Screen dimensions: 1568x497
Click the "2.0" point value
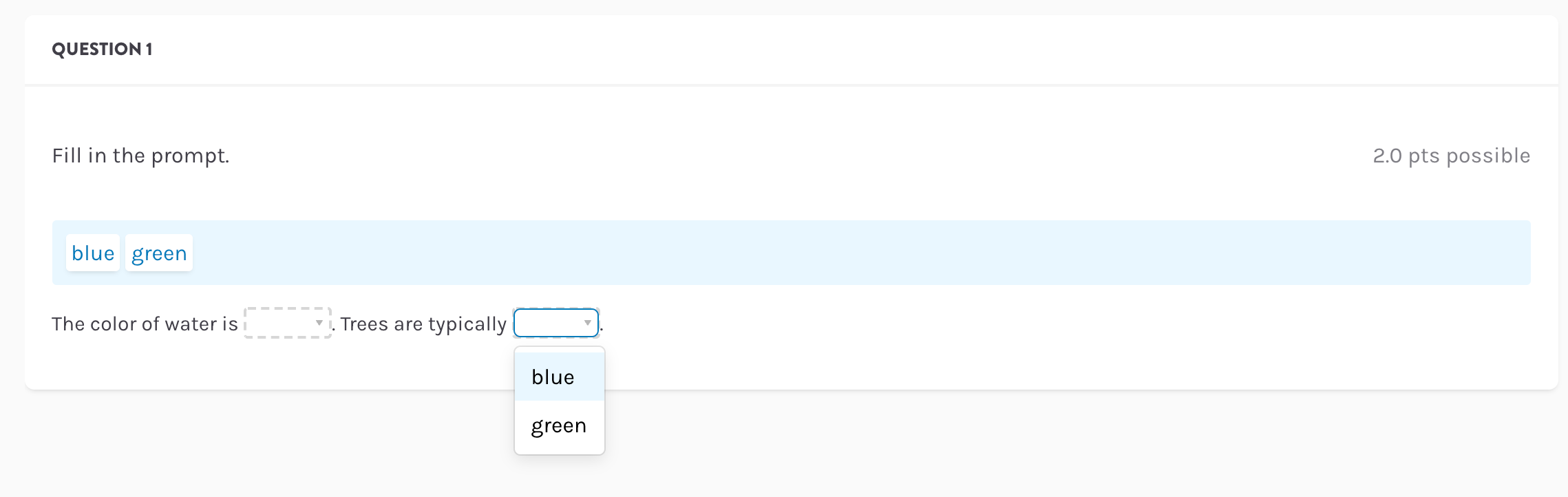[x=1387, y=156]
